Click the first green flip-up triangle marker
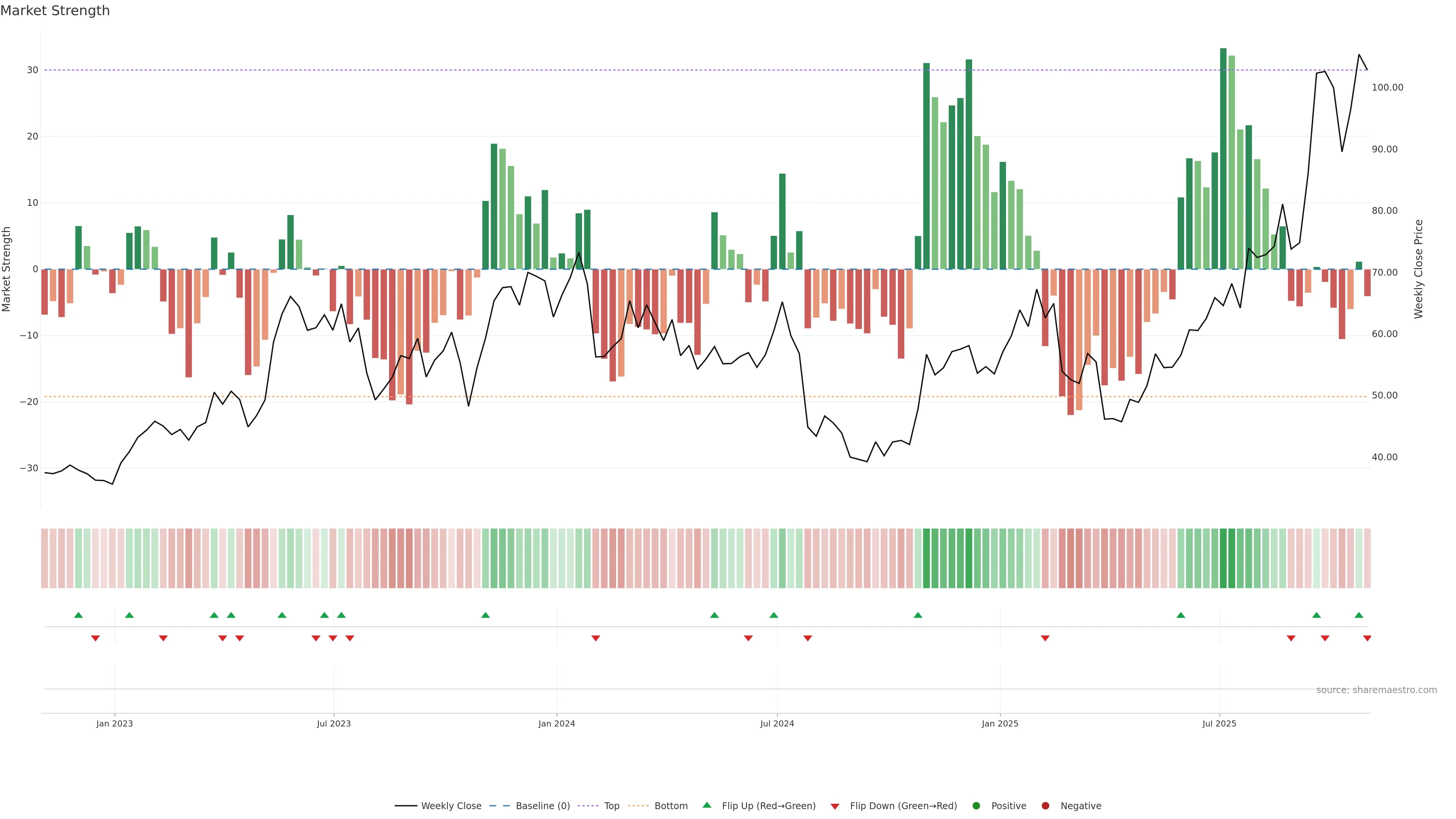Image resolution: width=1456 pixels, height=819 pixels. coord(78,615)
